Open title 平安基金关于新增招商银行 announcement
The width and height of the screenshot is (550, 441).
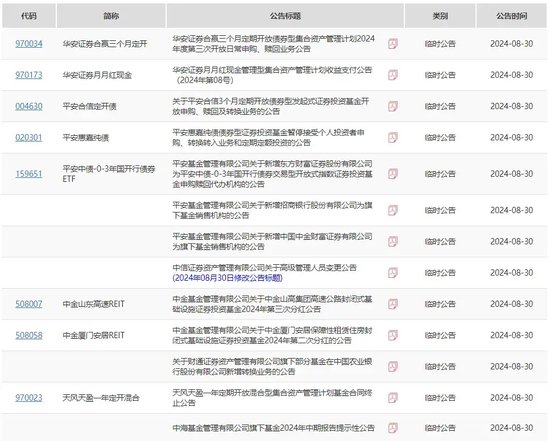(x=272, y=211)
